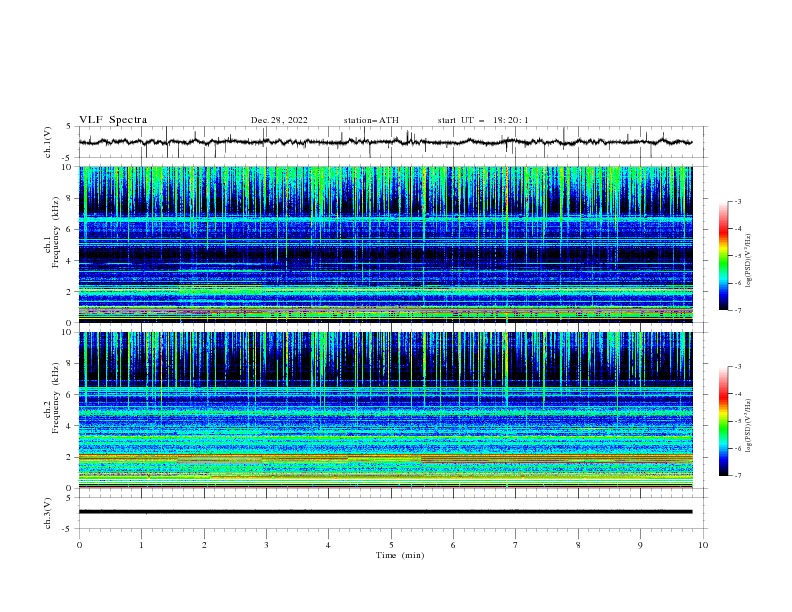Click the 'ch.1(V)' waveform axis label

[48, 142]
